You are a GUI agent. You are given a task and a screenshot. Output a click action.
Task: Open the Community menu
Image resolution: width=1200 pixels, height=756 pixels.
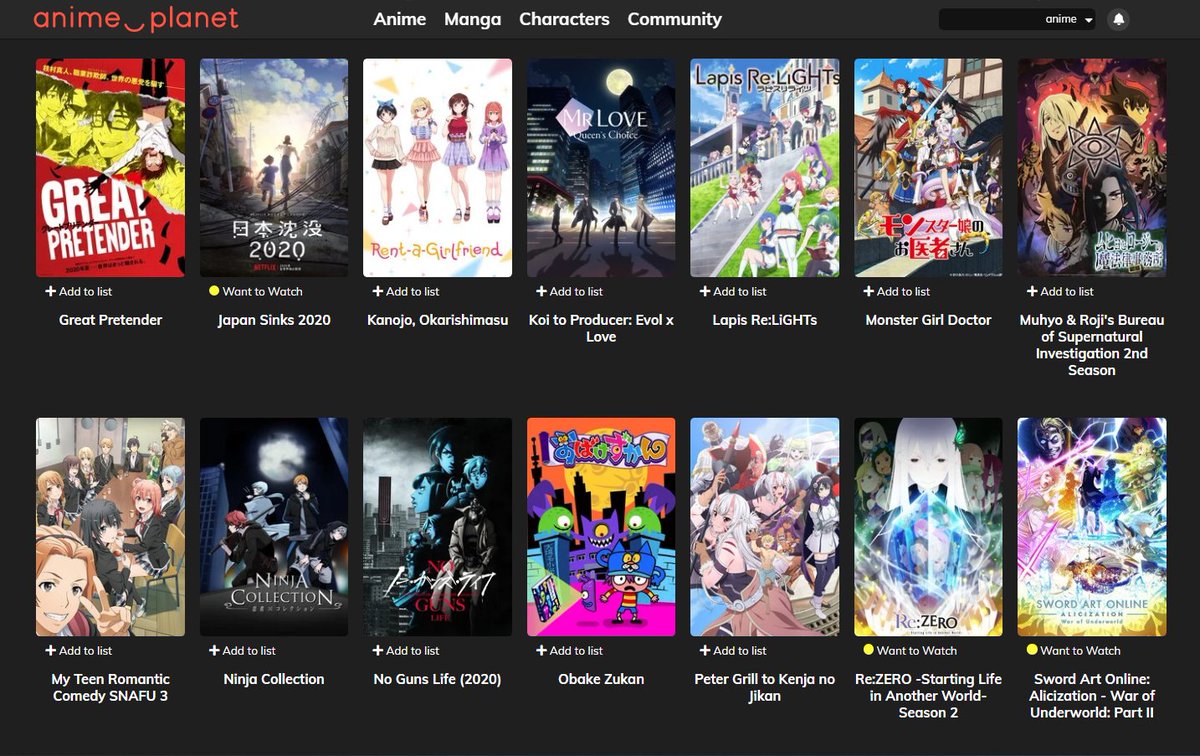point(674,19)
